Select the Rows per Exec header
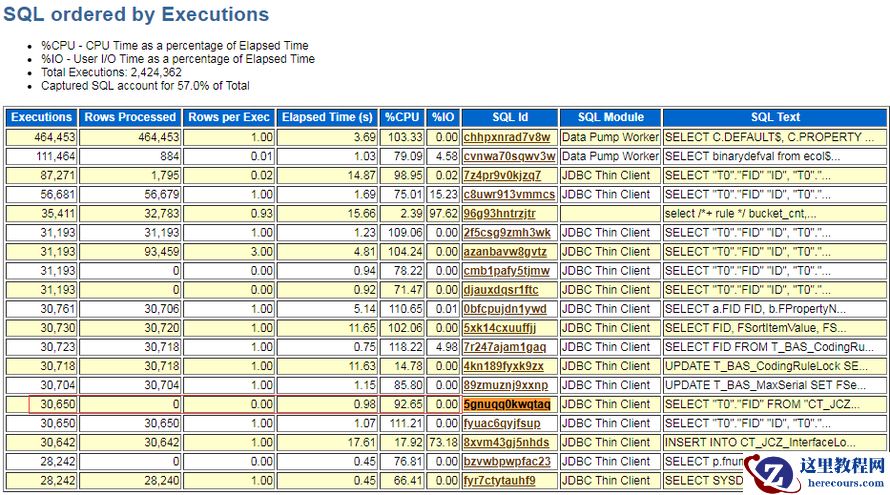890x495 pixels. coord(229,118)
